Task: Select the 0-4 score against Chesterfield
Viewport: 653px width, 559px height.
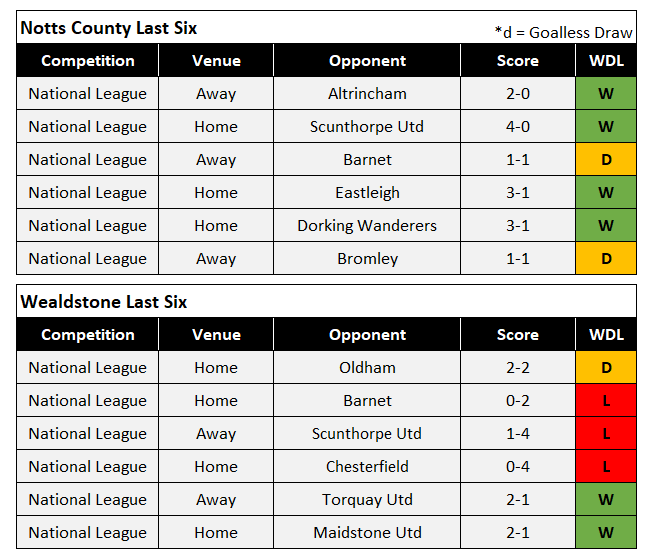Action: pos(518,467)
